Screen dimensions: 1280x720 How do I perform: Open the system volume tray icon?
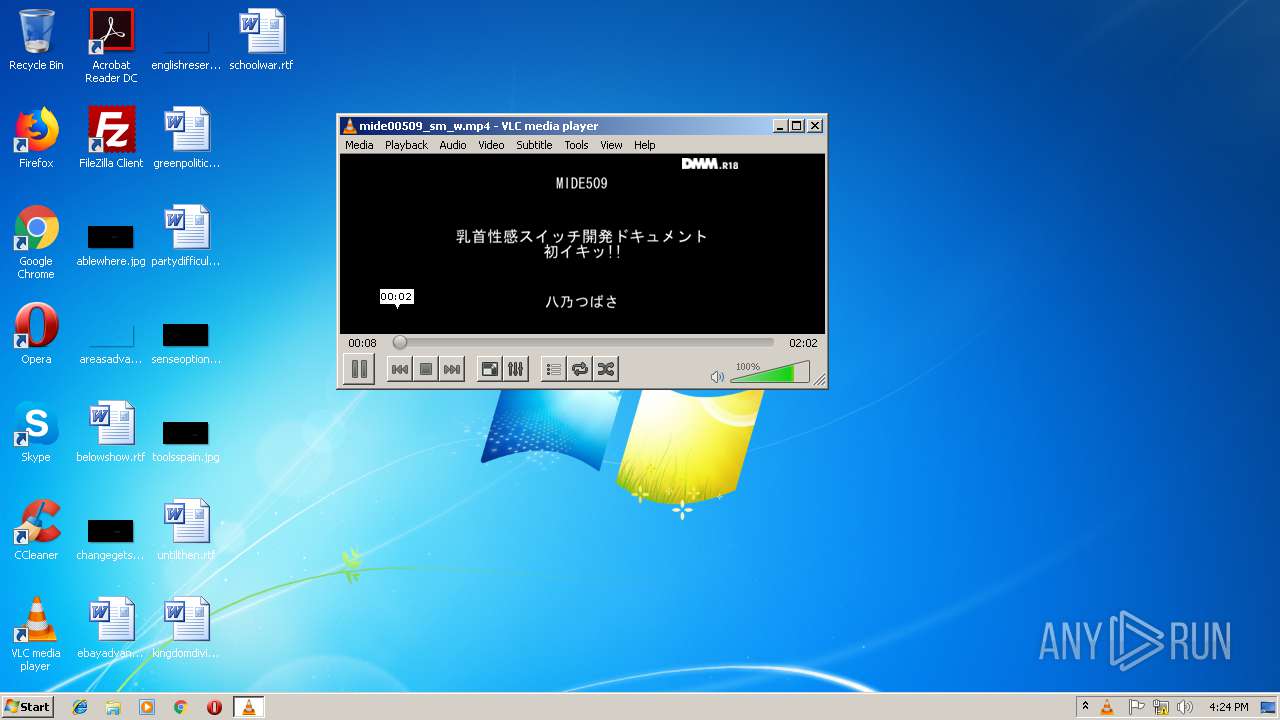[x=1185, y=707]
